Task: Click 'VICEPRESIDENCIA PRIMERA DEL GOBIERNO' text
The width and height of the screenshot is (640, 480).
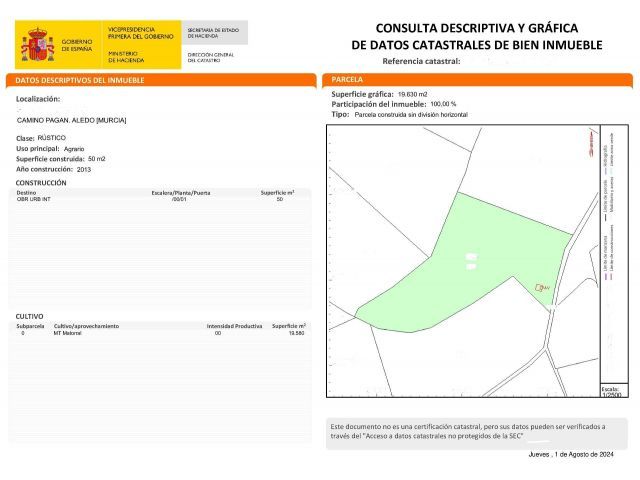Action: tap(140, 33)
